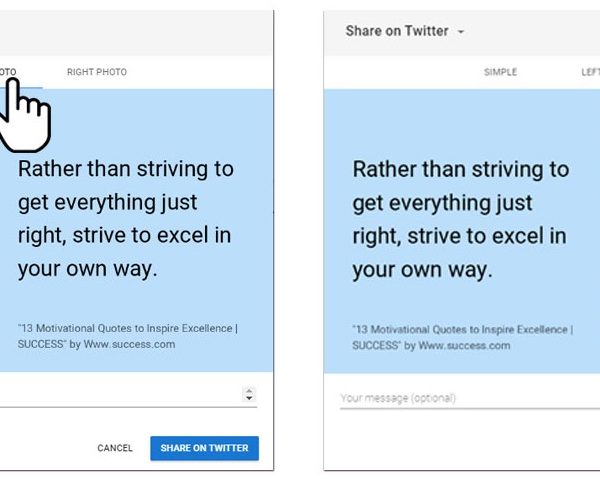Focus the Your message (optional) field
600x479 pixels.
click(470, 398)
